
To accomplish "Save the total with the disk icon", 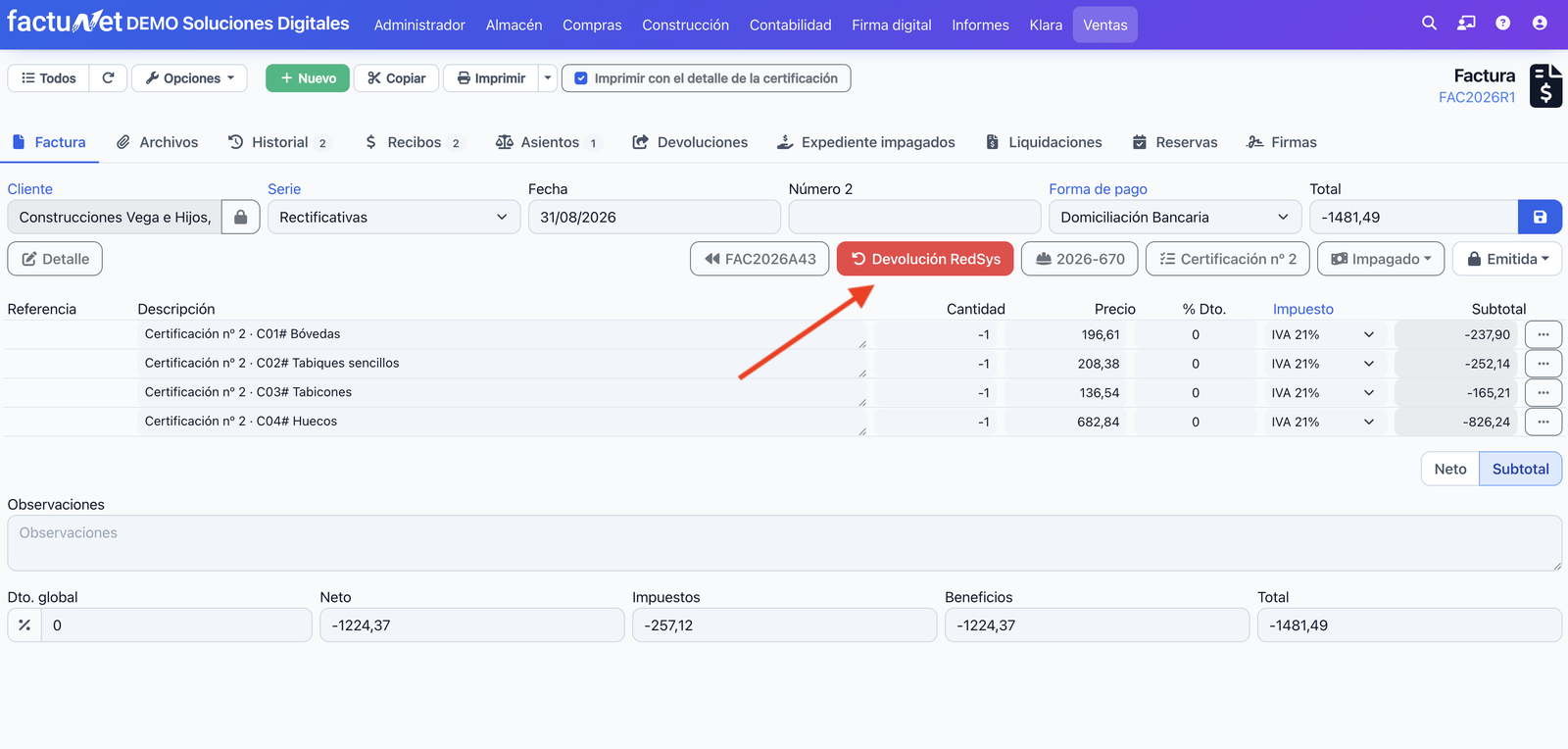I will coord(1540,217).
